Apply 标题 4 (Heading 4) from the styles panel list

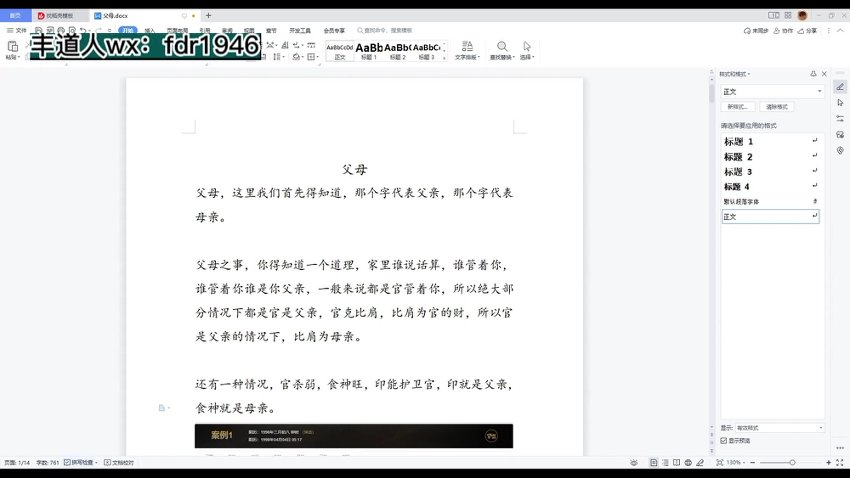click(x=771, y=186)
